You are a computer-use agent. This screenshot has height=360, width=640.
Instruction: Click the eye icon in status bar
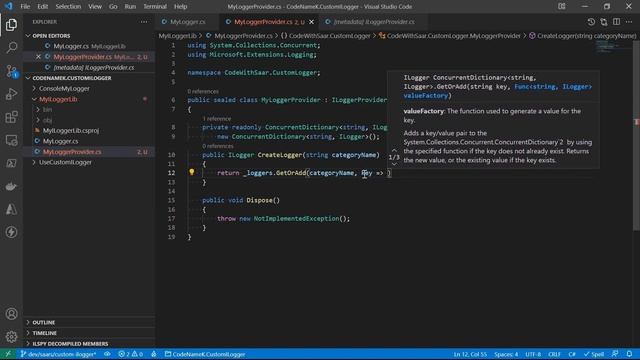point(107,354)
